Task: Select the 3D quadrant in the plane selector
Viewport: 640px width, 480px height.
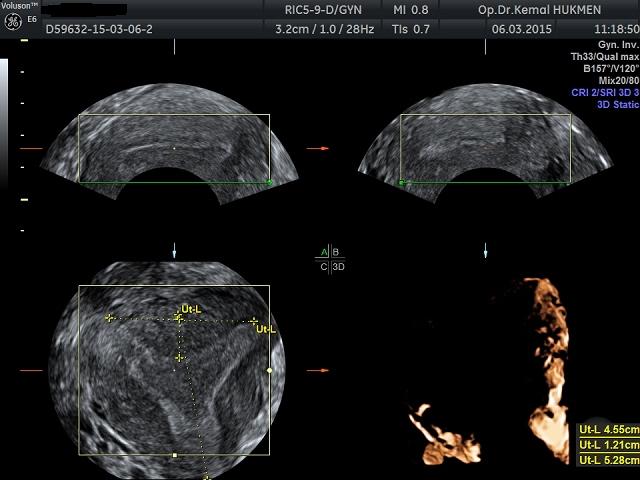Action: [338, 267]
